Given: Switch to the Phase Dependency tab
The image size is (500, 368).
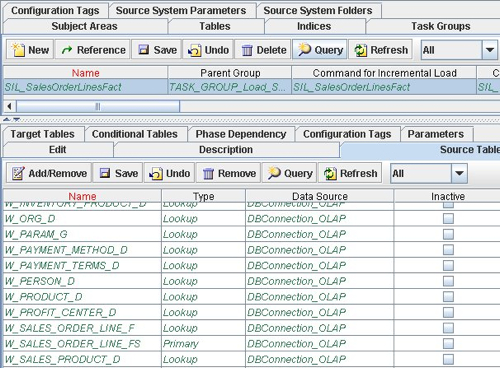Looking at the screenshot, I should [x=241, y=134].
